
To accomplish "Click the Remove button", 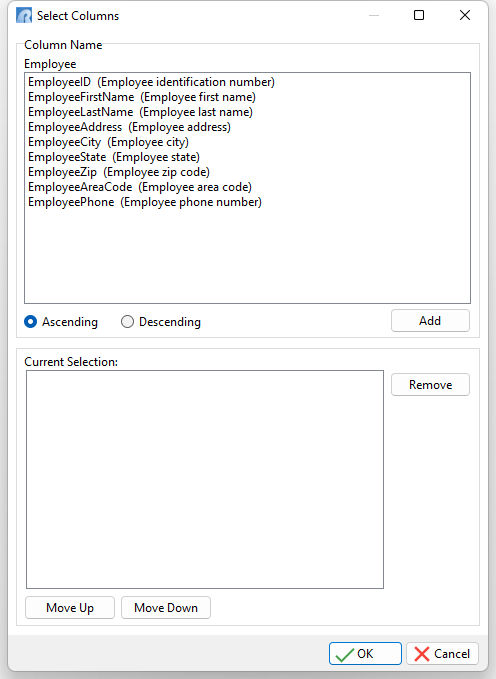I will [430, 385].
